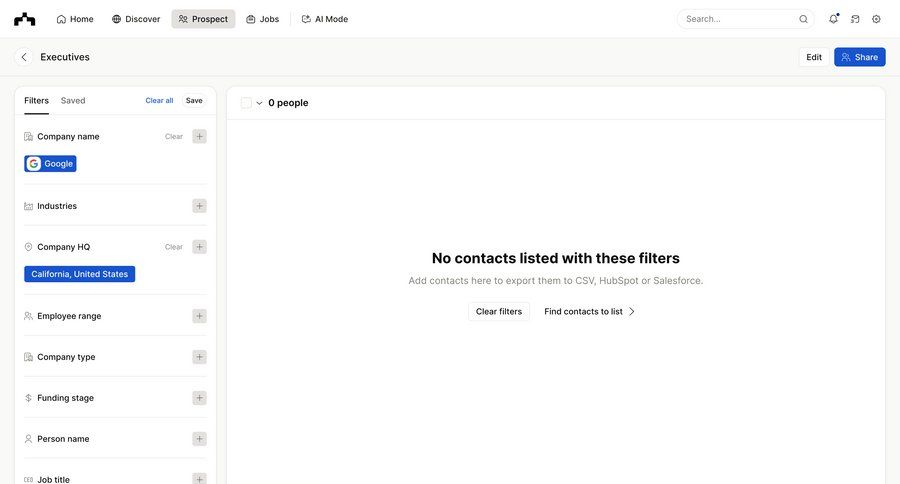Save the current filters
900x484 pixels.
194,100
